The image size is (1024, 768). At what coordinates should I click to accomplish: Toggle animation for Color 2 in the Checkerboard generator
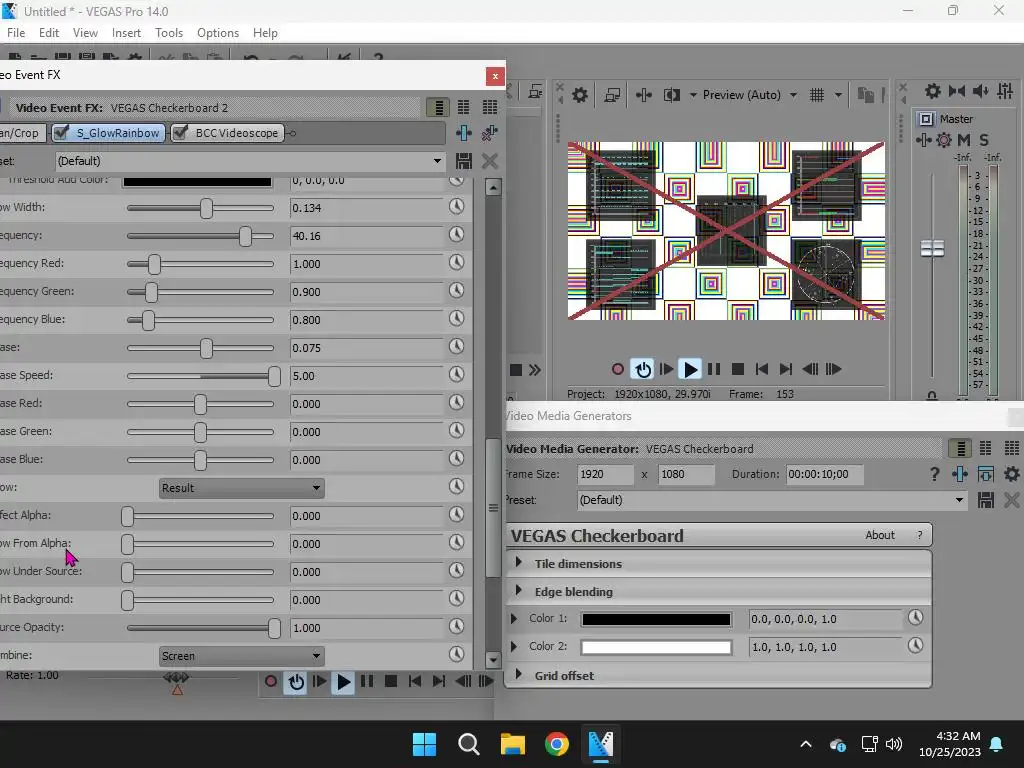[x=916, y=646]
